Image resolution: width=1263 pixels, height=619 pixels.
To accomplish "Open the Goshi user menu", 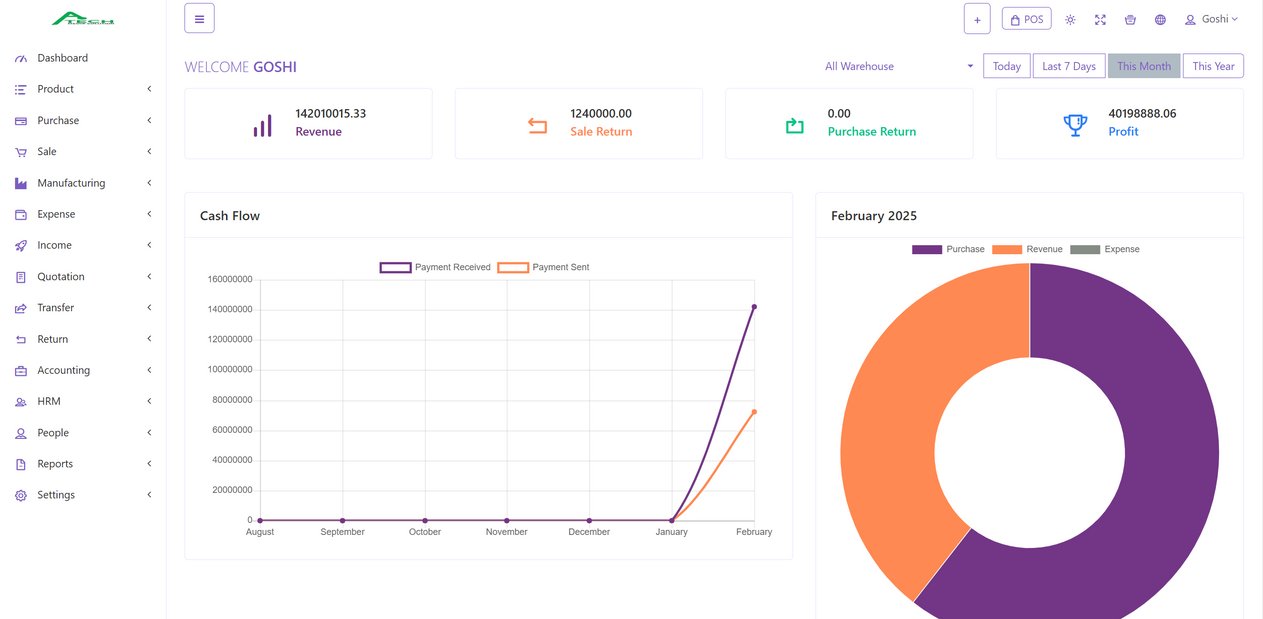I will coord(1211,19).
